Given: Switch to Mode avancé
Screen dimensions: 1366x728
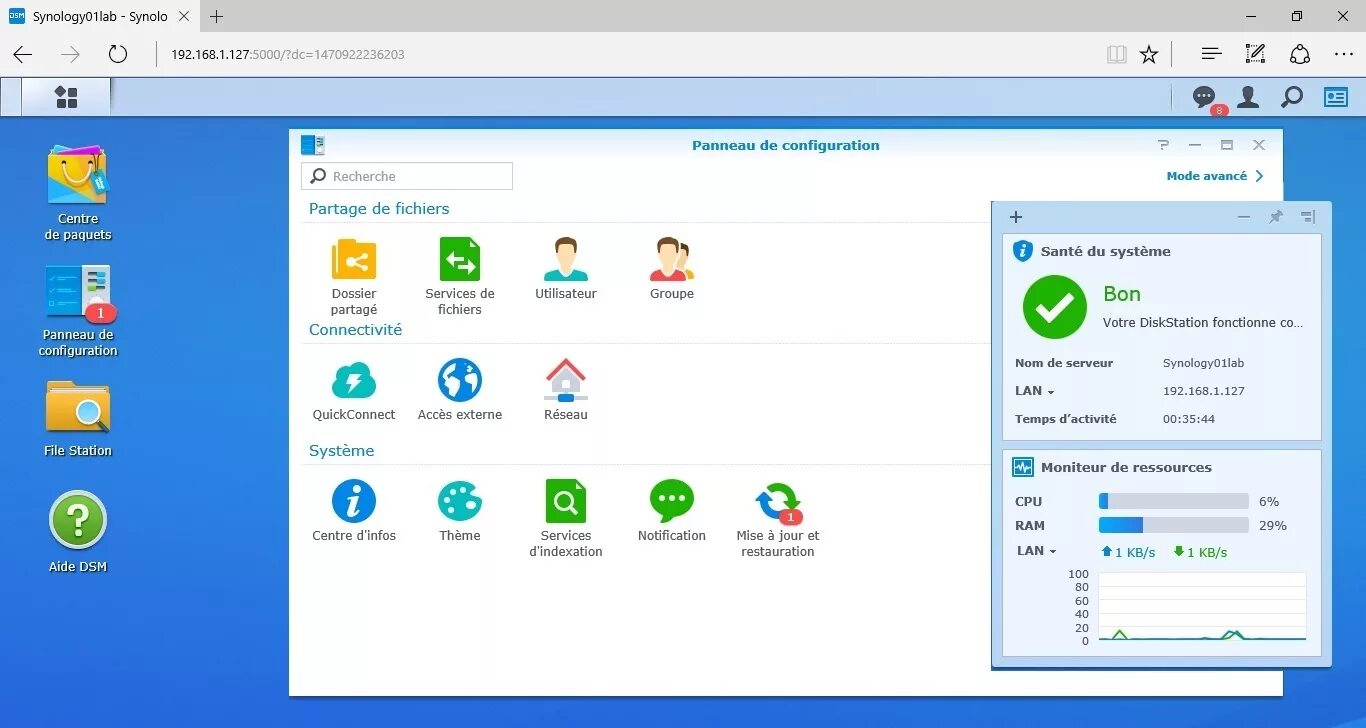Looking at the screenshot, I should point(1215,176).
